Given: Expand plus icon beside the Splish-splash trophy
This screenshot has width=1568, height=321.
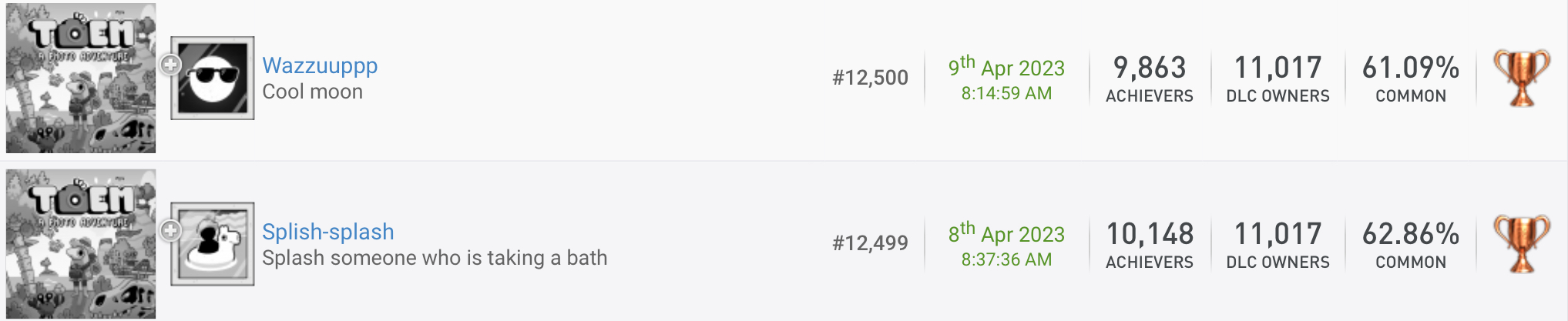Looking at the screenshot, I should [170, 230].
